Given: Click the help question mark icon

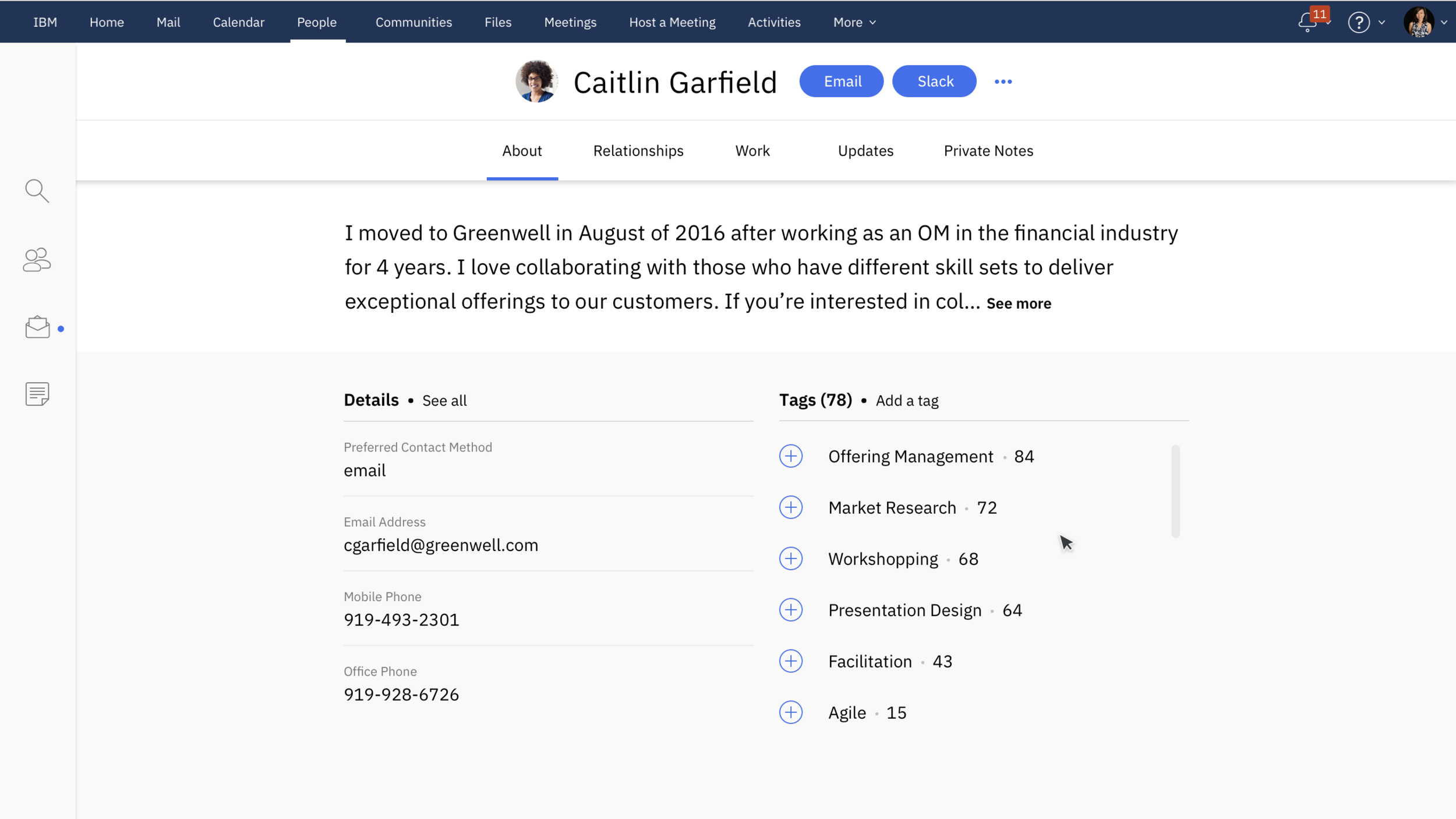Looking at the screenshot, I should 1359,23.
